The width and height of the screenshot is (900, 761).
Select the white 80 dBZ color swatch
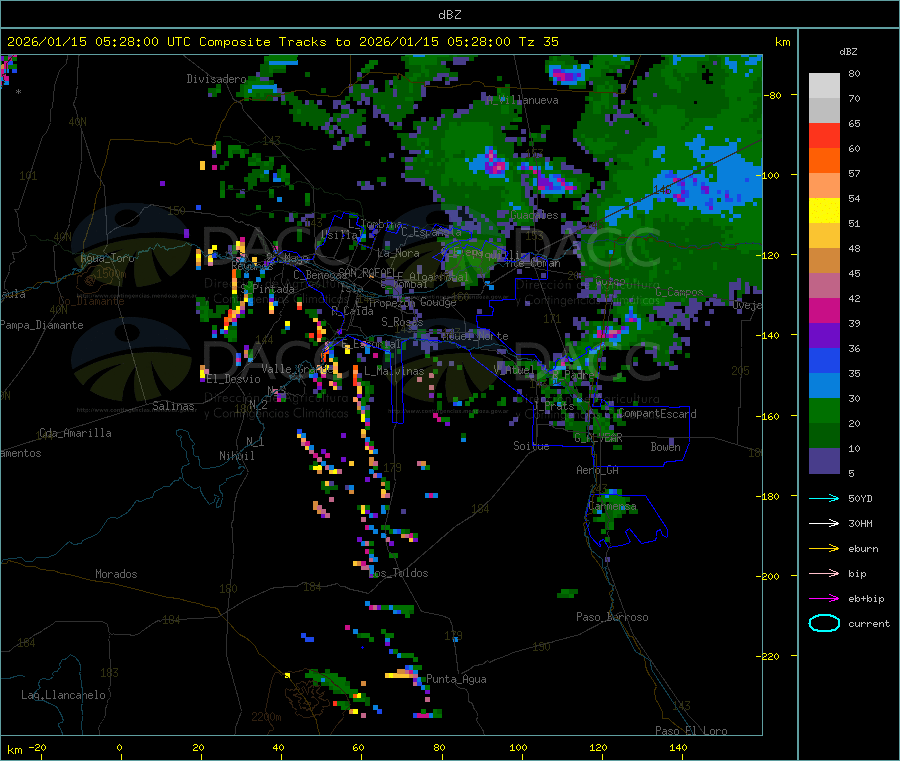point(824,86)
